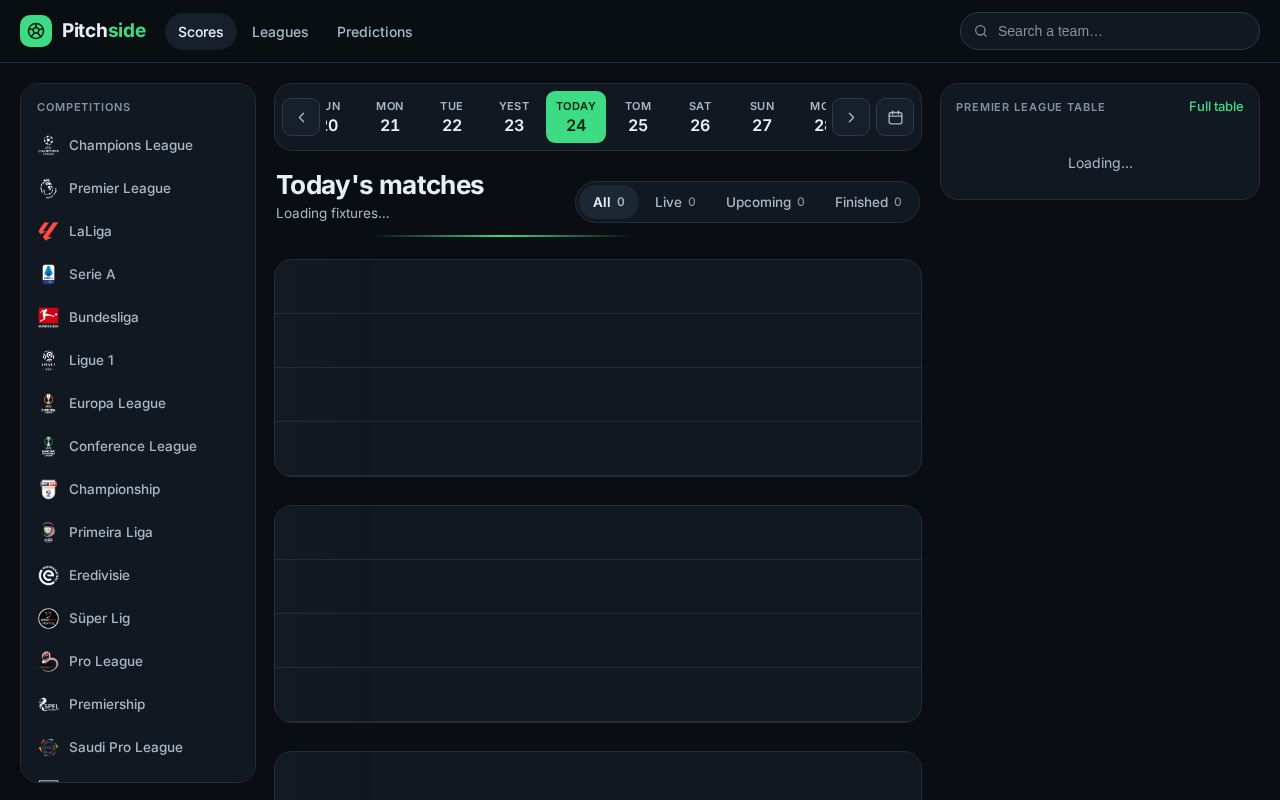The image size is (1280, 800).
Task: Select the Ligue 1 logo icon
Action: 48,360
